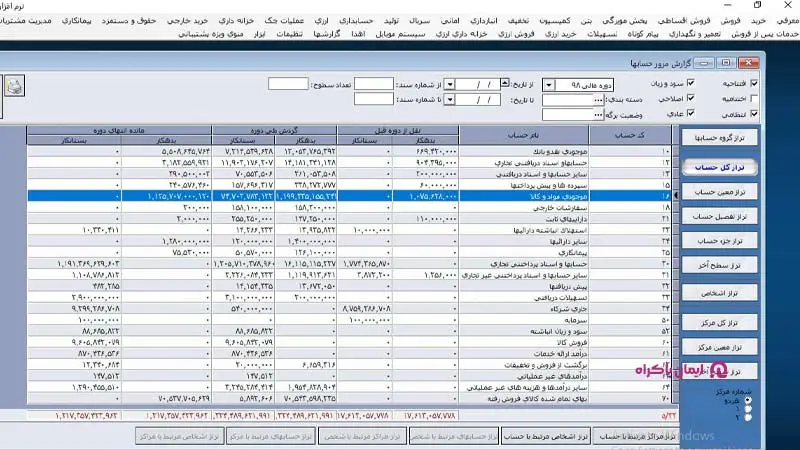800x450 pixels.
Task: Select the موجودی نقدو بانک row
Action: pyautogui.click(x=349, y=152)
